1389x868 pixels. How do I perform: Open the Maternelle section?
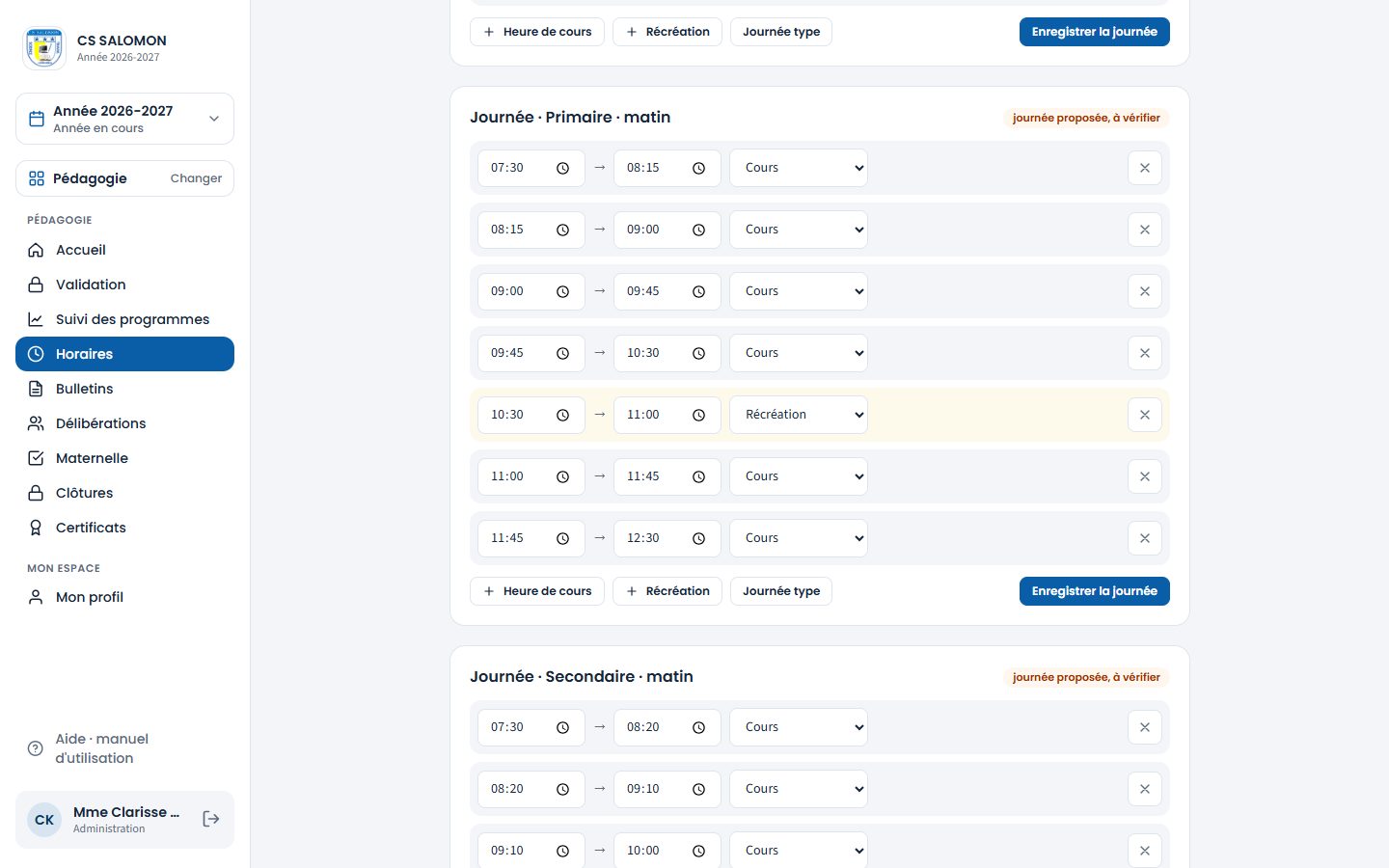click(x=124, y=458)
